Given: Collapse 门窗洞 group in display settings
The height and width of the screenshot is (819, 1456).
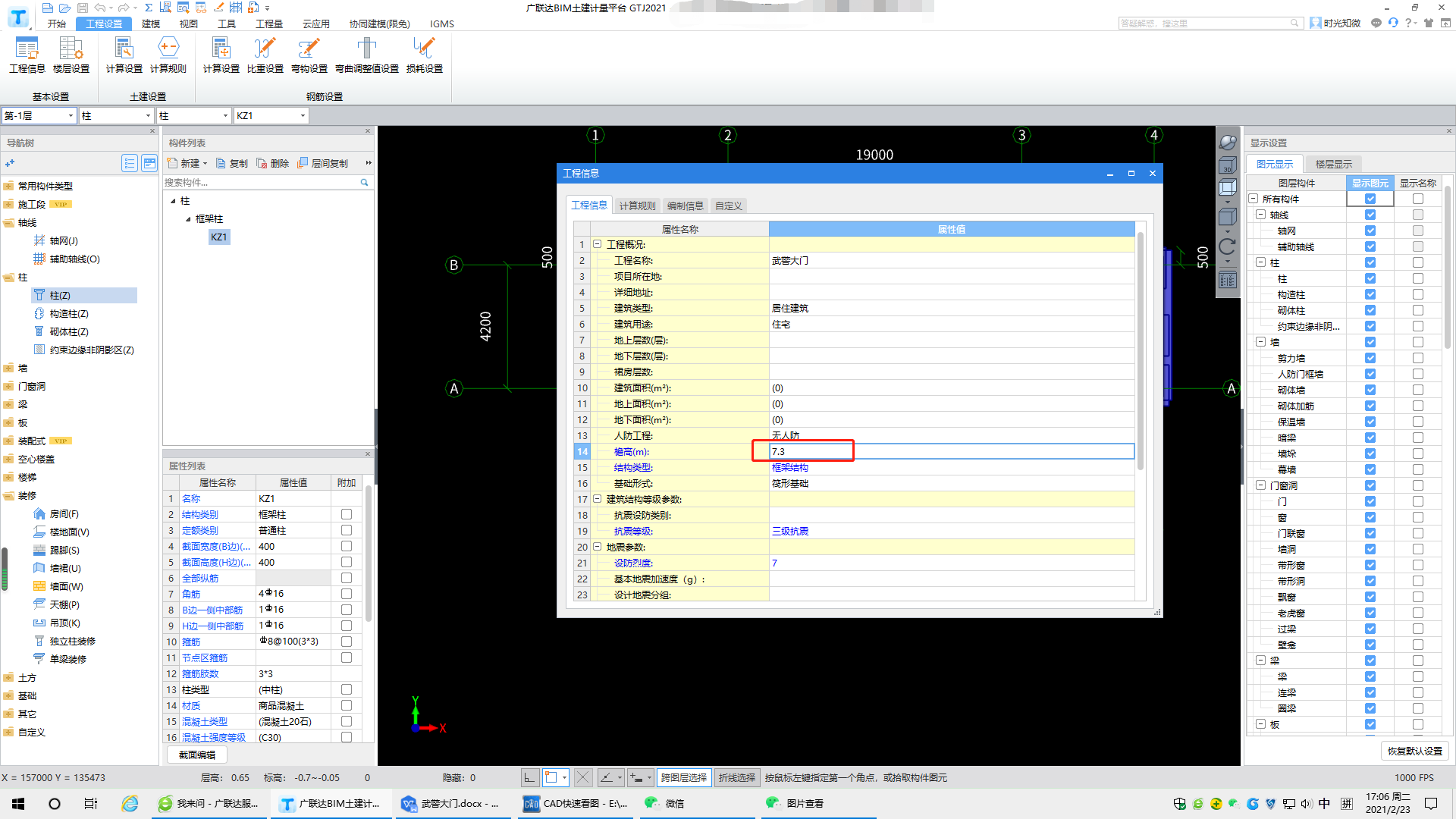Looking at the screenshot, I should click(1260, 485).
